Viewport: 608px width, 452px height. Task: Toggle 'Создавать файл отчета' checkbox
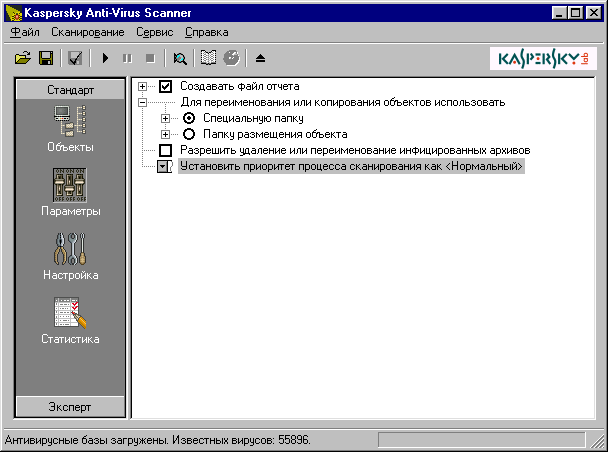pos(166,86)
